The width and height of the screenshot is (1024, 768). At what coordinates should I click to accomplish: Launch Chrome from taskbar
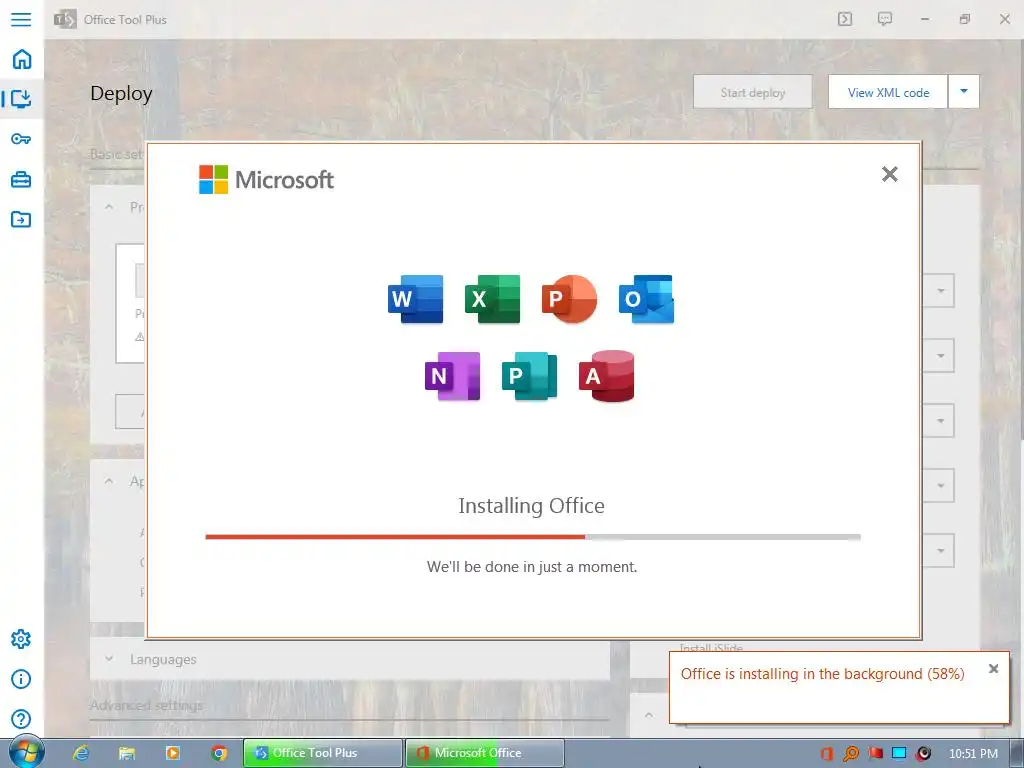tap(219, 753)
